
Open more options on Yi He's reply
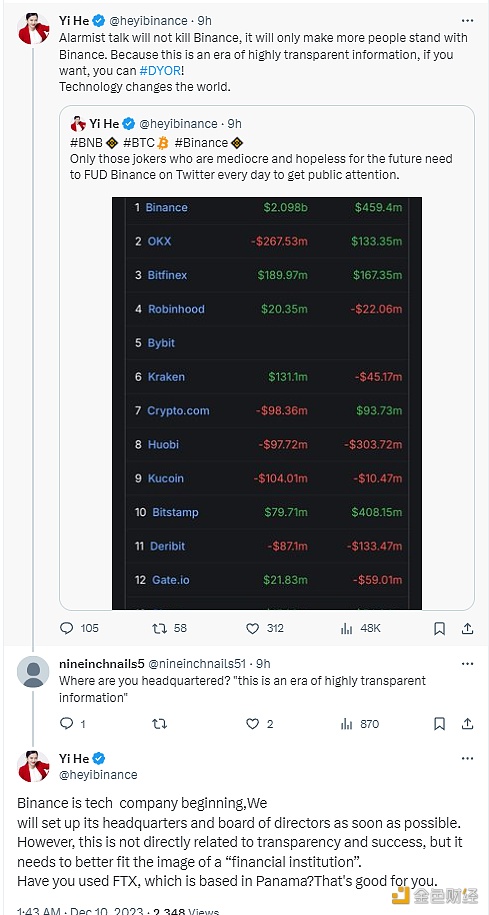pos(467,758)
